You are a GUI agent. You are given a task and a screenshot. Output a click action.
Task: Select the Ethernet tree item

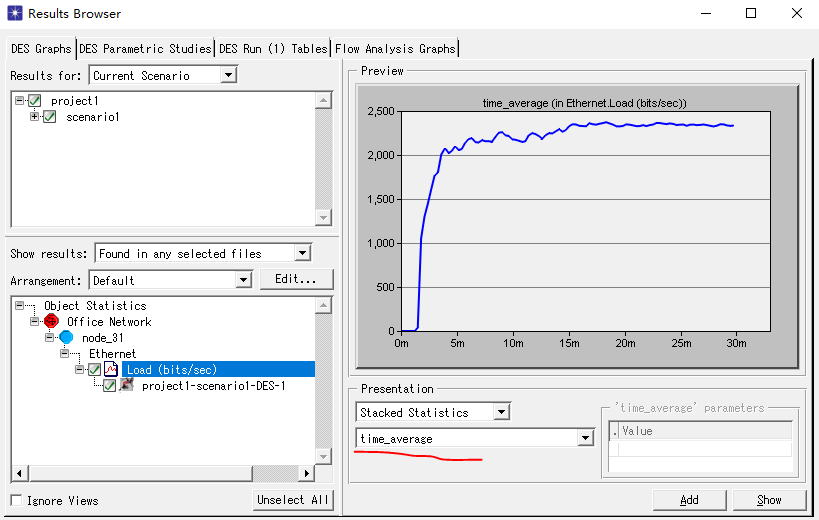pos(112,353)
